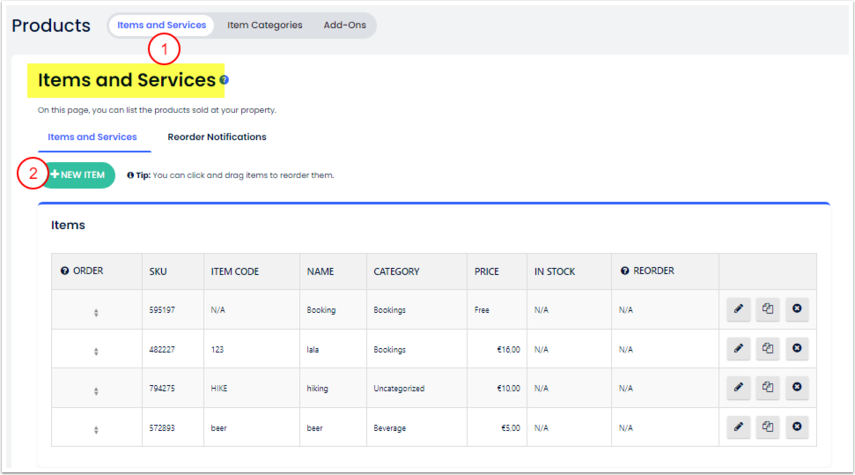Click the hiking item name cell
The height and width of the screenshot is (475, 855).
pos(320,388)
